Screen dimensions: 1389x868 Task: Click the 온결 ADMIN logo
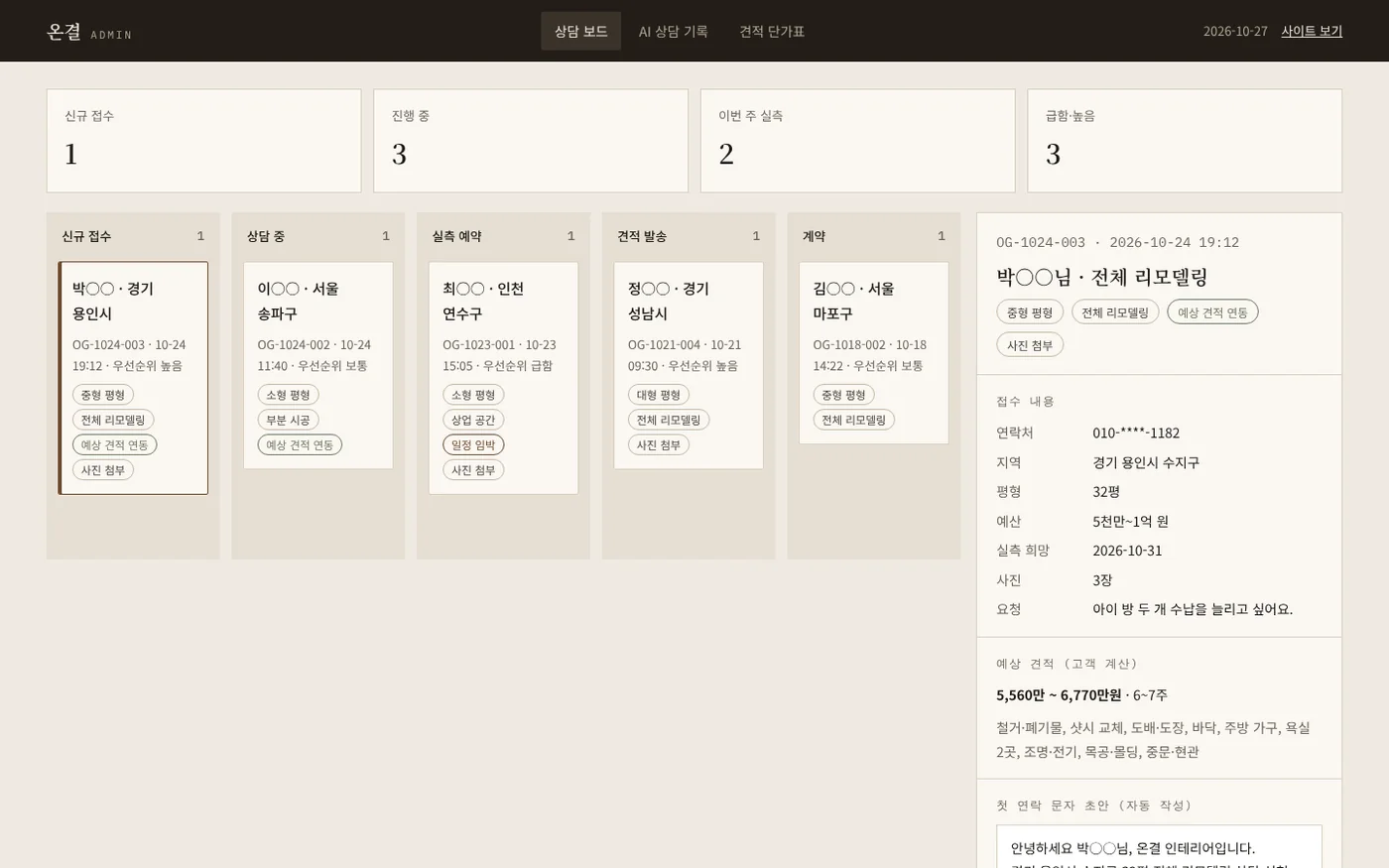pos(89,32)
